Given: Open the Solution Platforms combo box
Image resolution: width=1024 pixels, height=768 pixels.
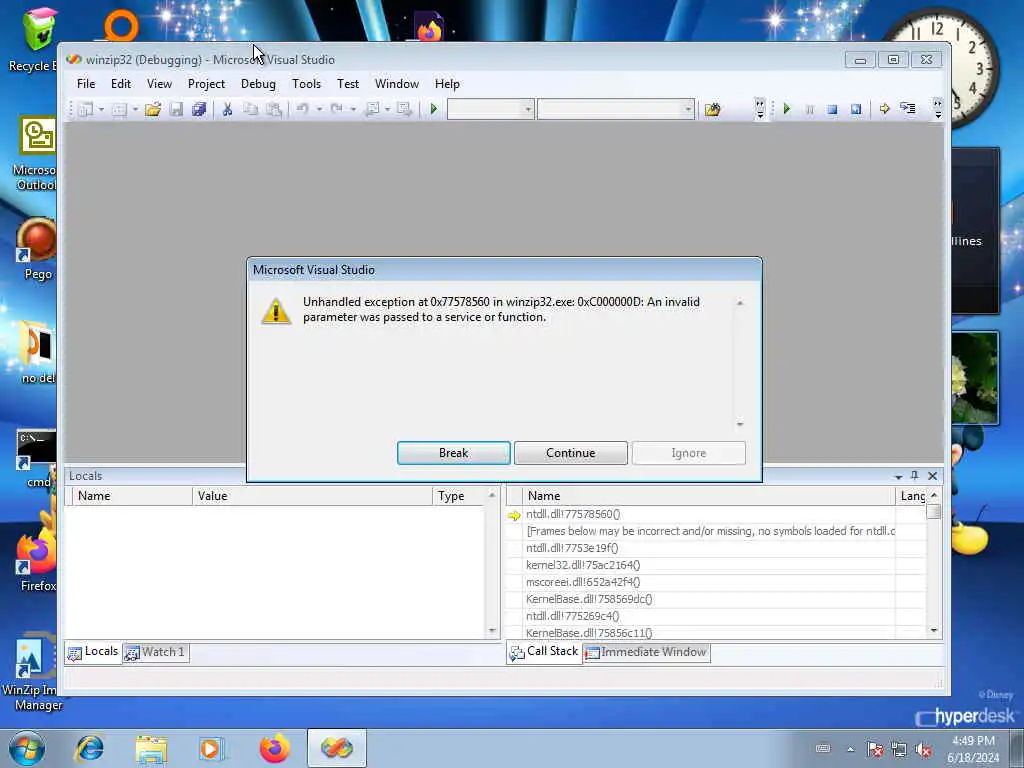Looking at the screenshot, I should coord(615,109).
